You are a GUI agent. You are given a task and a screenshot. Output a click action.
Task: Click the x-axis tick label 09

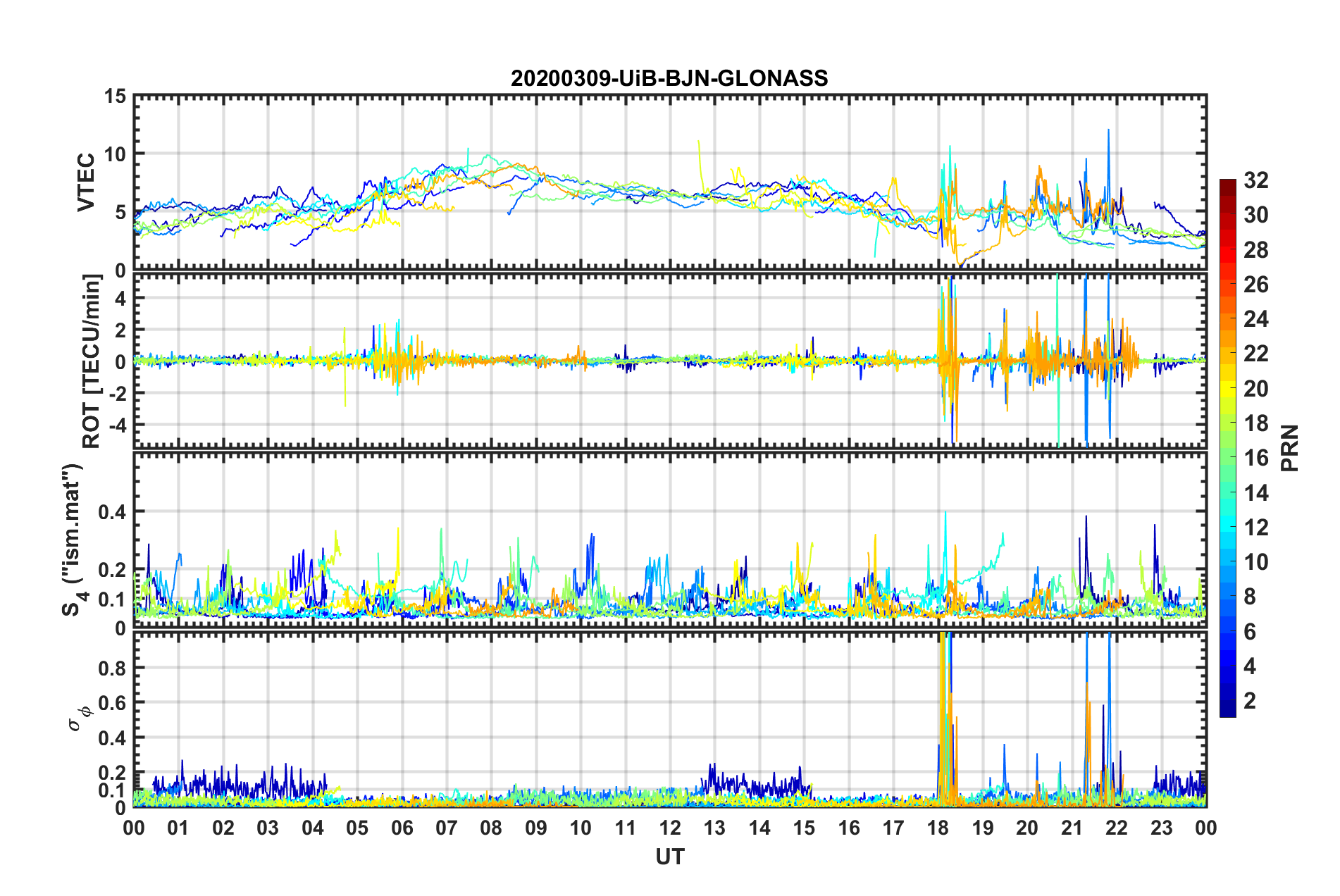coord(535,828)
